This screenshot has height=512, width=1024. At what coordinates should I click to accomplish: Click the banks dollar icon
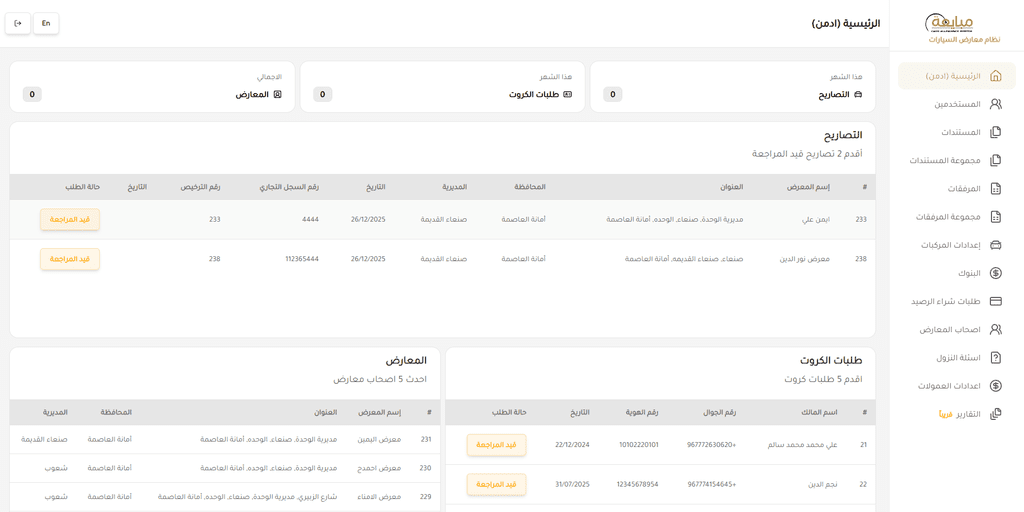995,273
